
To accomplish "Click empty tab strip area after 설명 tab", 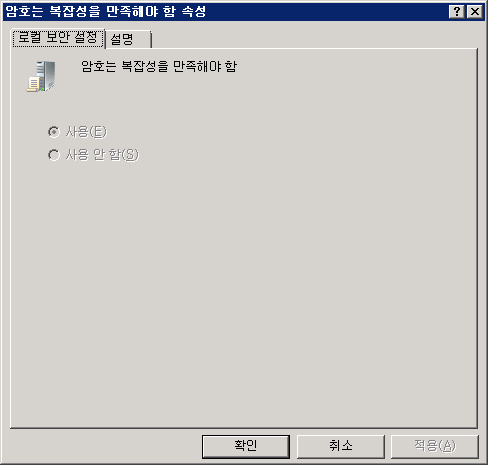I will pos(313,38).
